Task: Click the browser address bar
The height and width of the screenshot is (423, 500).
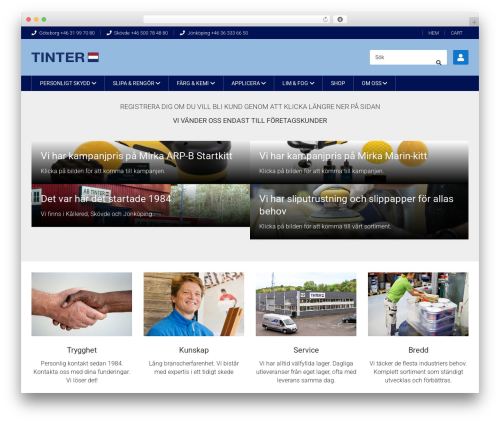Action: point(237,19)
